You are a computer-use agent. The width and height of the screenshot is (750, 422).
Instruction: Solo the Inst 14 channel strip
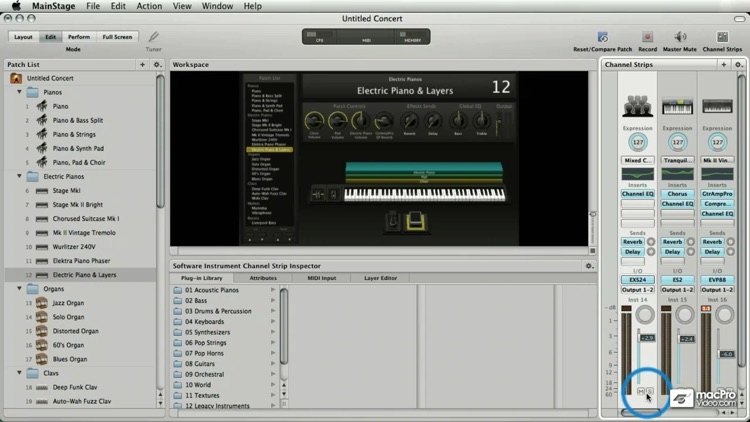tap(650, 391)
